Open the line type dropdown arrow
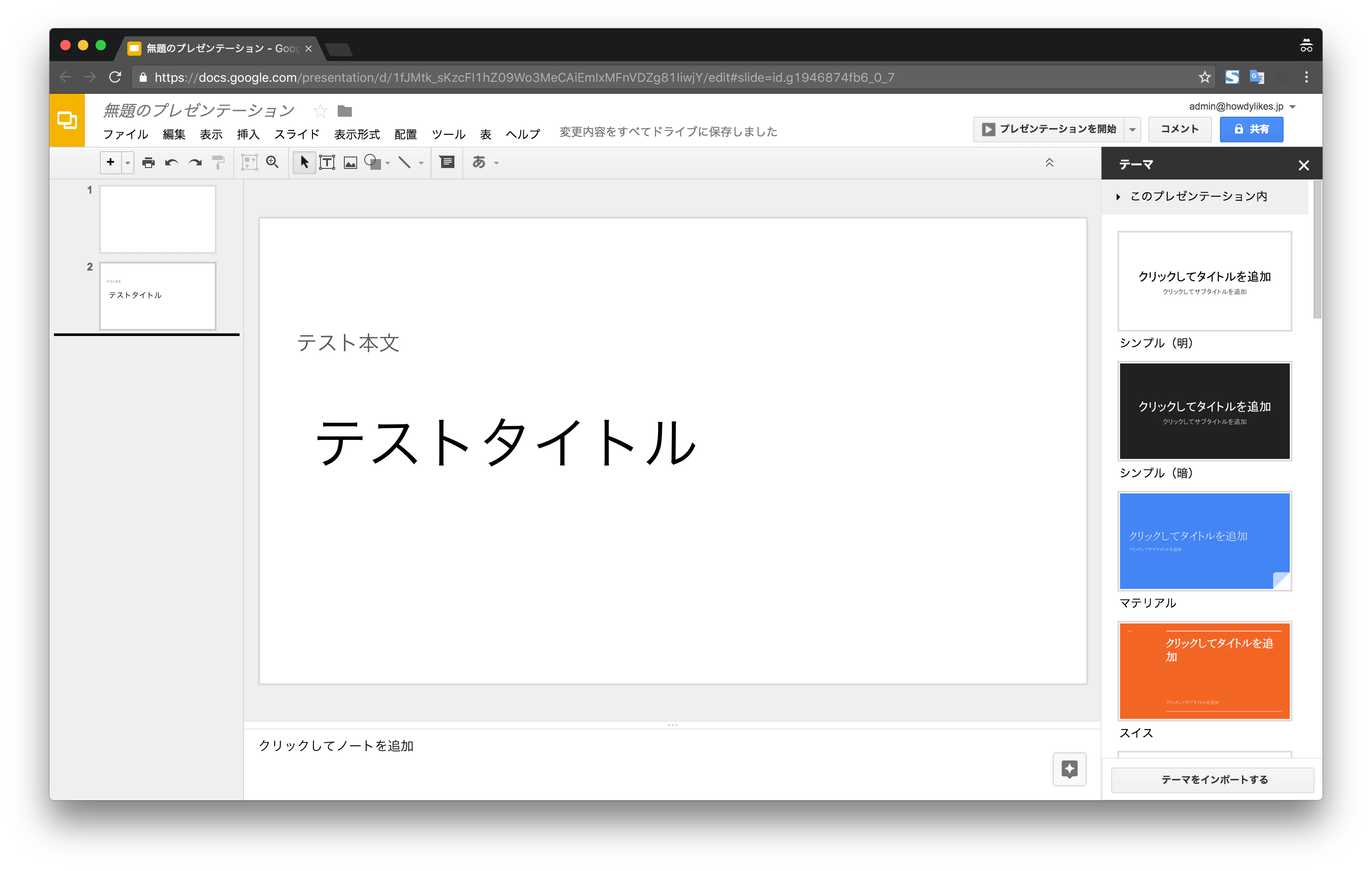The image size is (1372, 871). [x=421, y=164]
